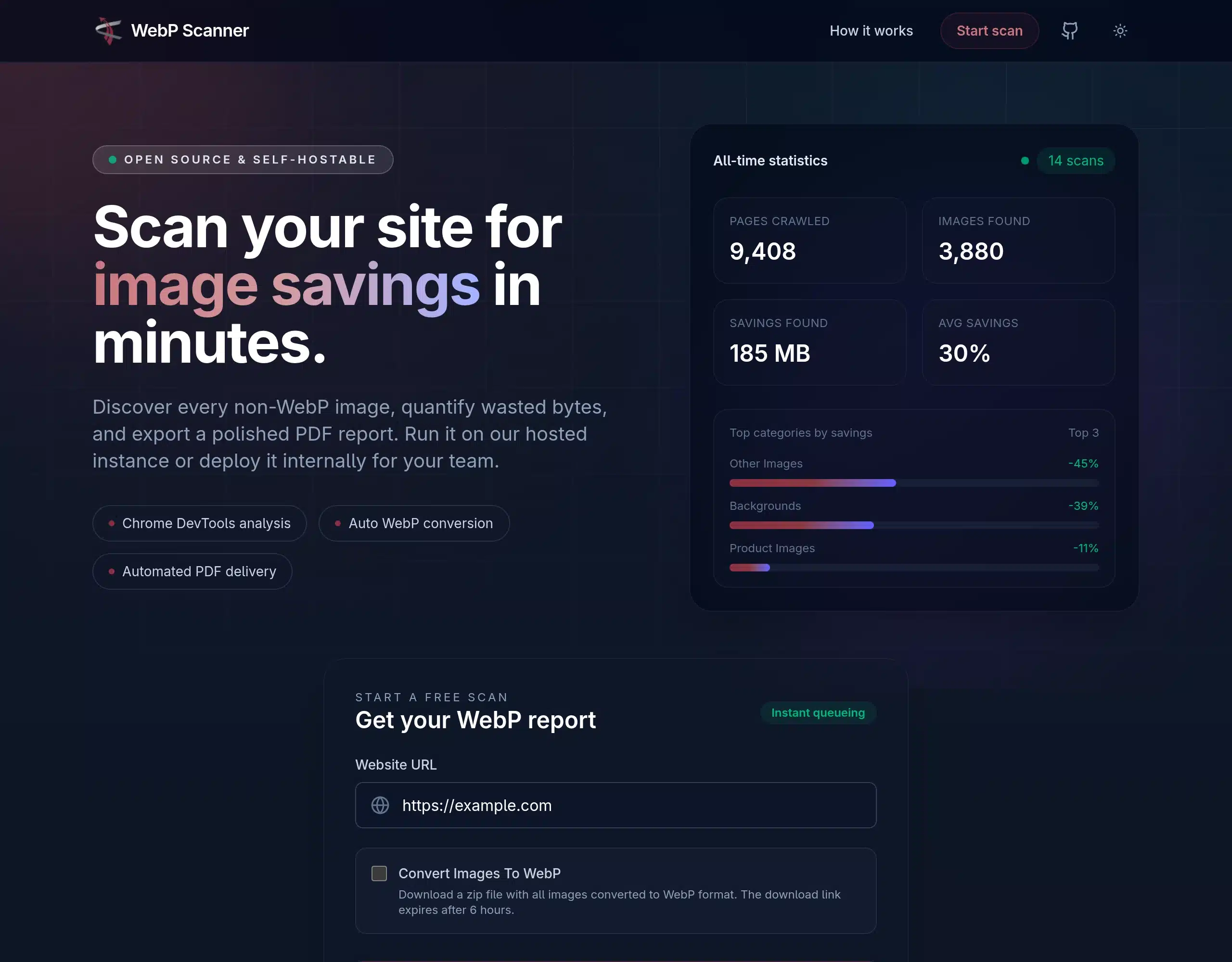This screenshot has width=1232, height=962.
Task: Click the Top 3 label
Action: [1083, 432]
